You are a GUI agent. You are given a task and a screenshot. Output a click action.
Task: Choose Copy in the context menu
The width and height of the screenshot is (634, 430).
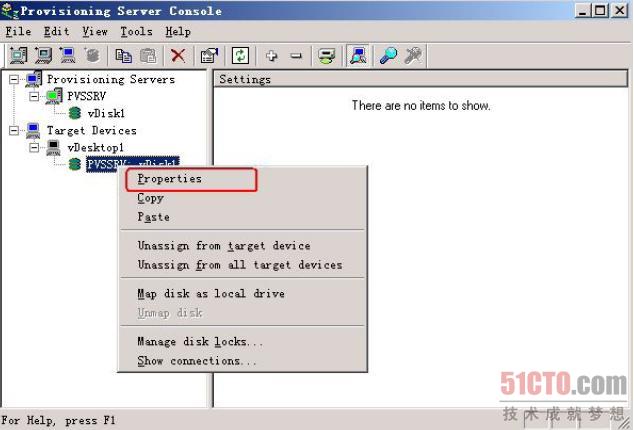click(243, 198)
